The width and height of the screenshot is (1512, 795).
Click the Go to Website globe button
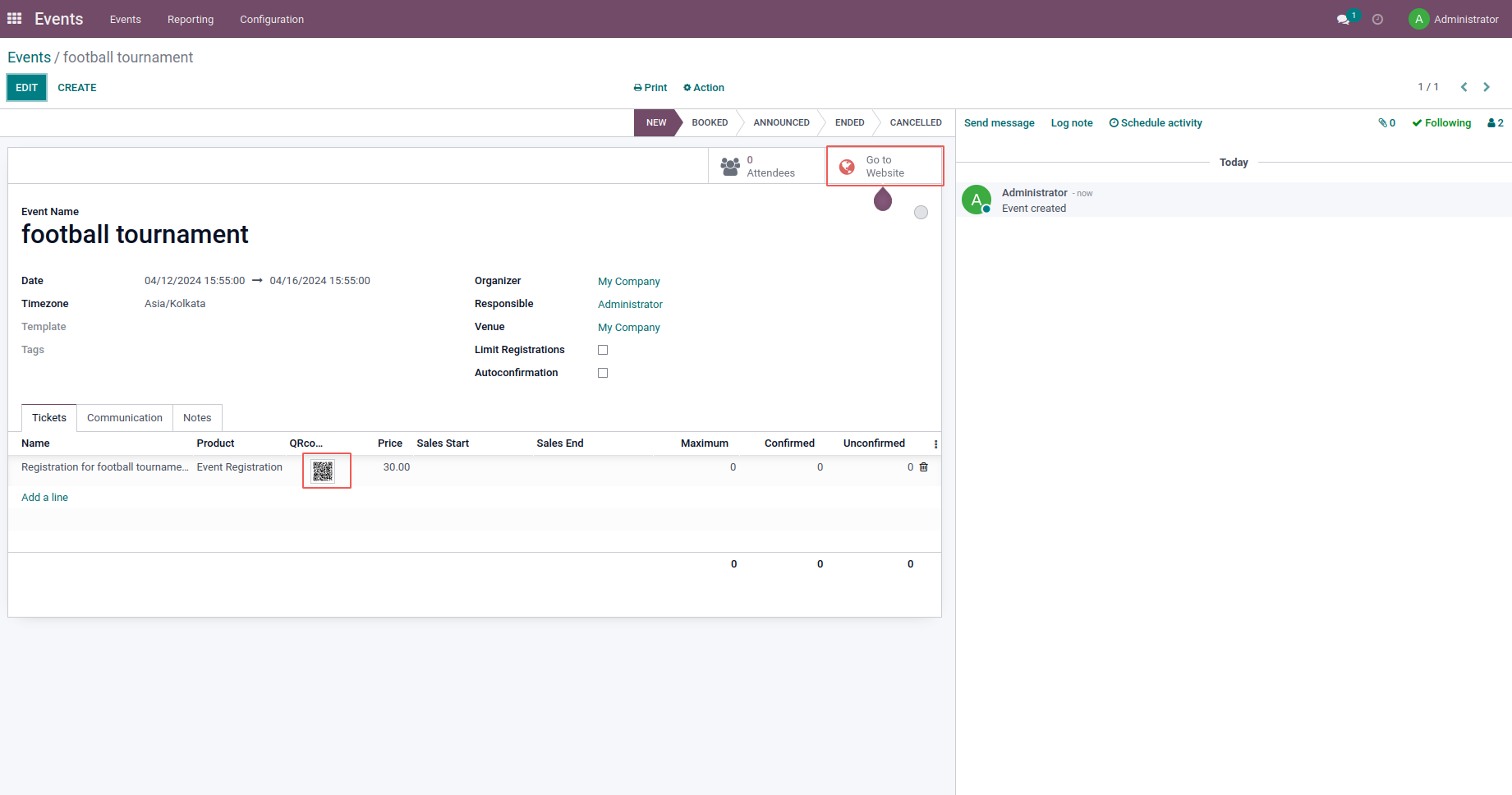(885, 166)
